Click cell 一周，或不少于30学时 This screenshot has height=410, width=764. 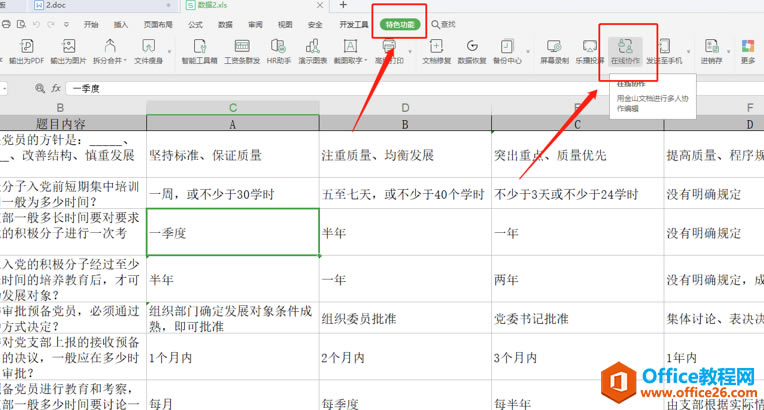pyautogui.click(x=233, y=194)
